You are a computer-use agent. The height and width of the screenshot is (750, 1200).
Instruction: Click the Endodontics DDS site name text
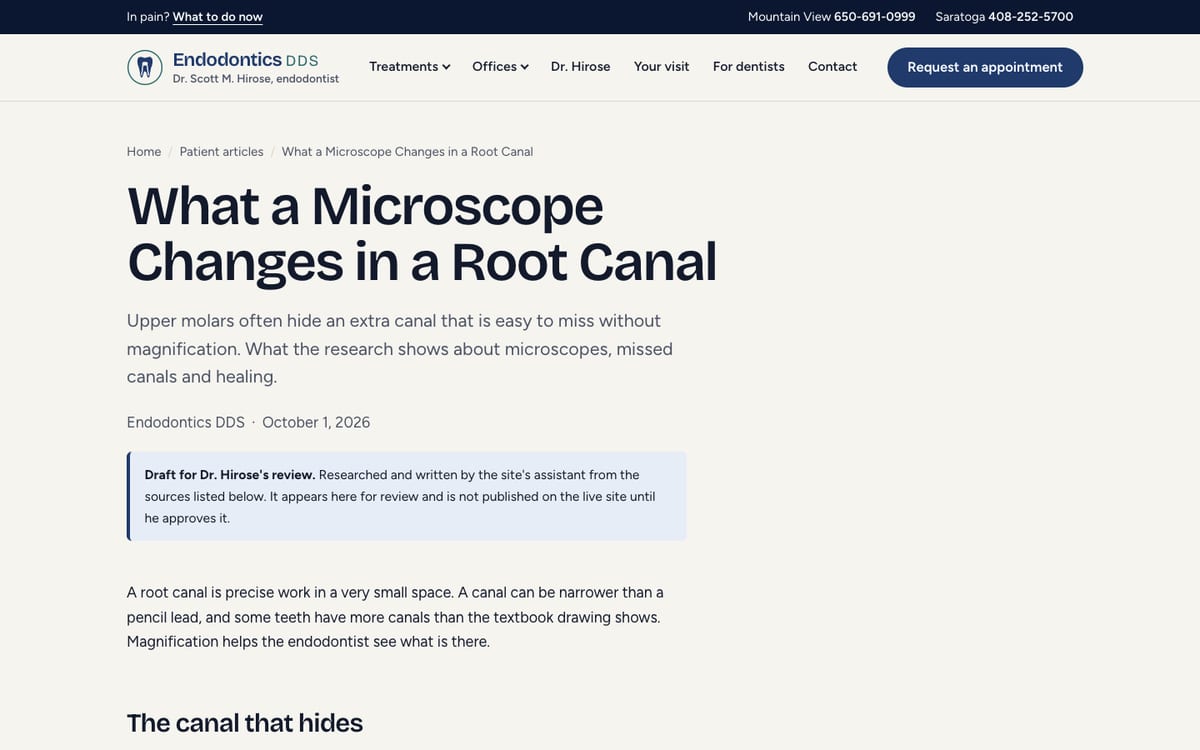tap(246, 60)
